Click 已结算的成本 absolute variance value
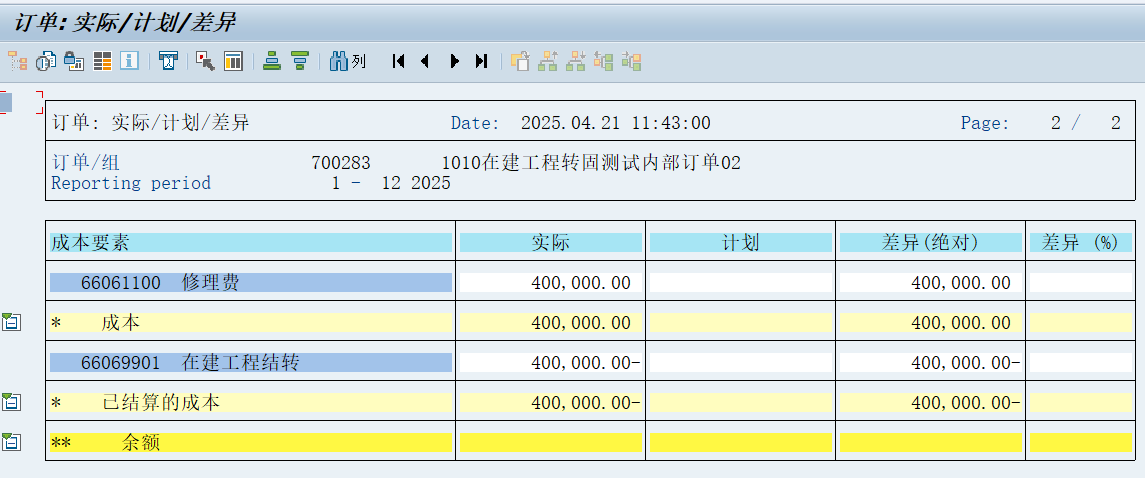 931,402
